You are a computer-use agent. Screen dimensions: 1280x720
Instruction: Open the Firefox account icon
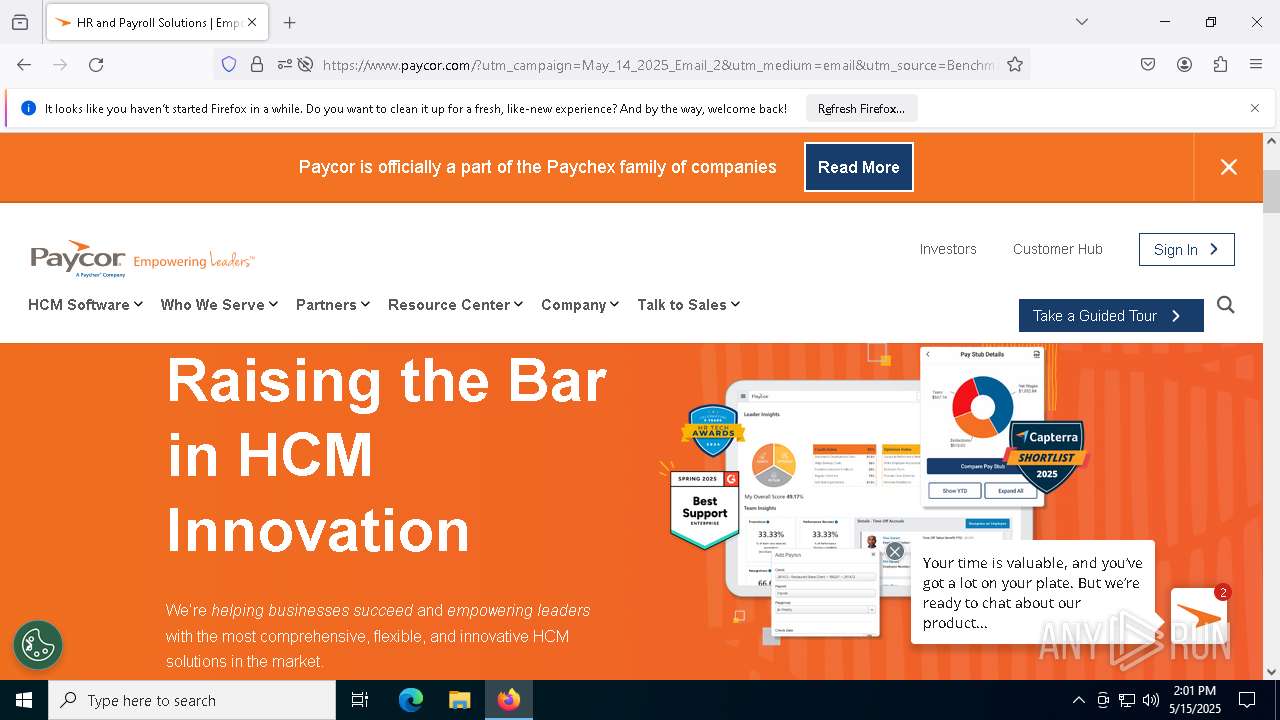[x=1184, y=64]
